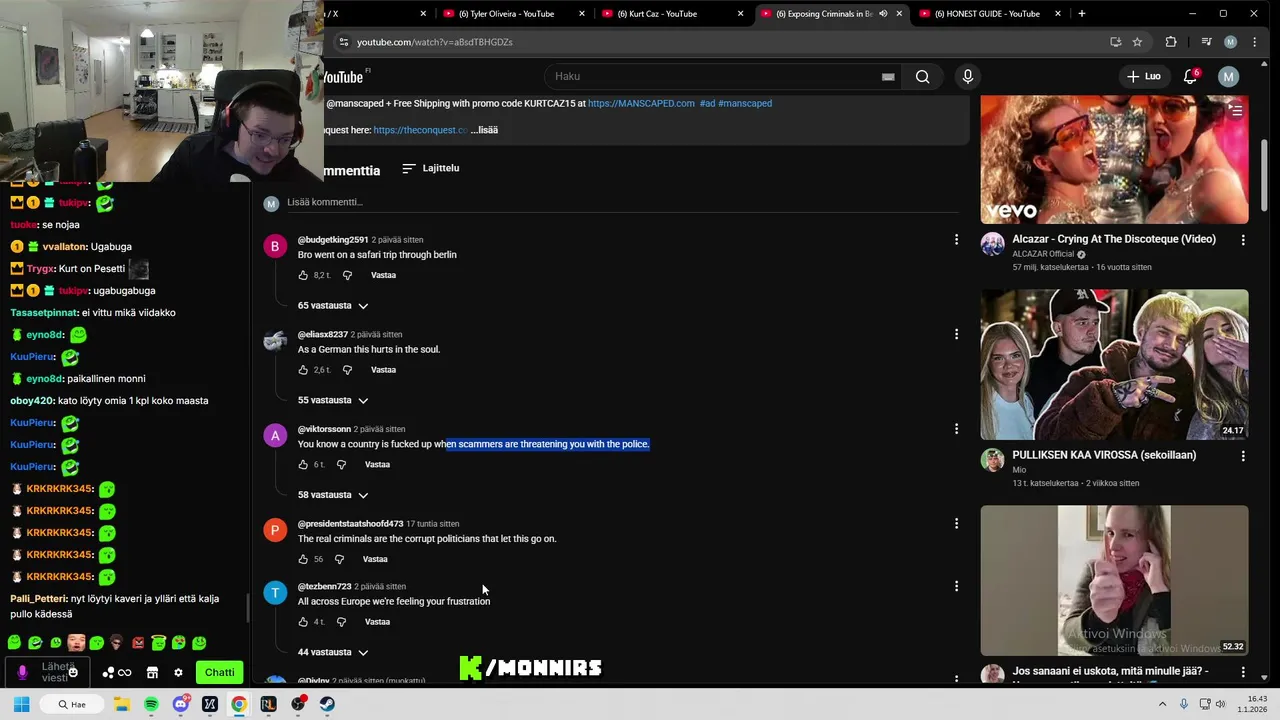Click the Lisää kommentti comment field
Image resolution: width=1280 pixels, height=720 pixels.
(622, 202)
